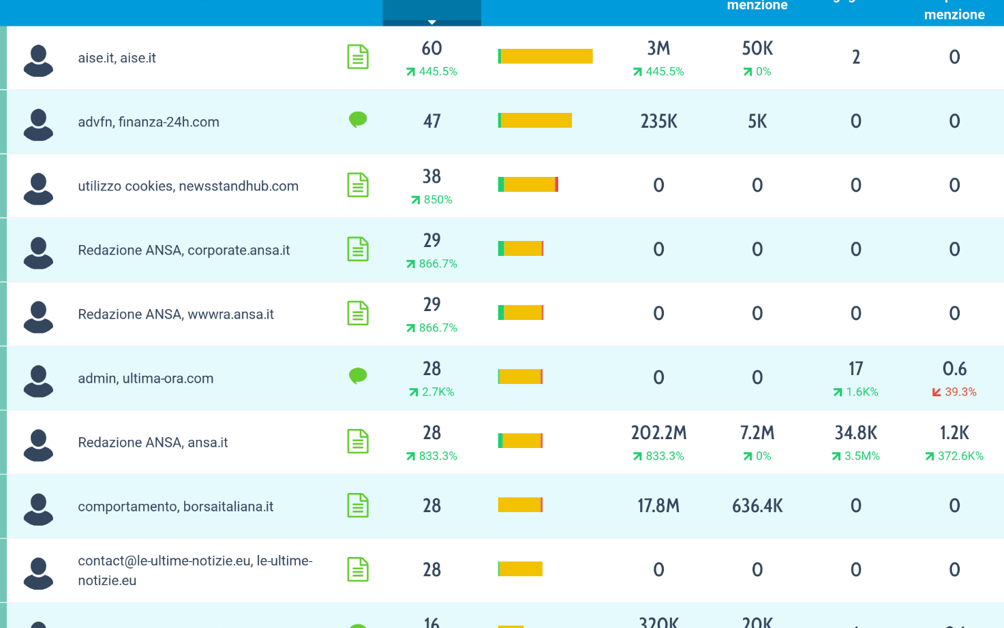The width and height of the screenshot is (1004, 628).
Task: Click the 202.2M value for ansa.it
Action: tap(658, 433)
